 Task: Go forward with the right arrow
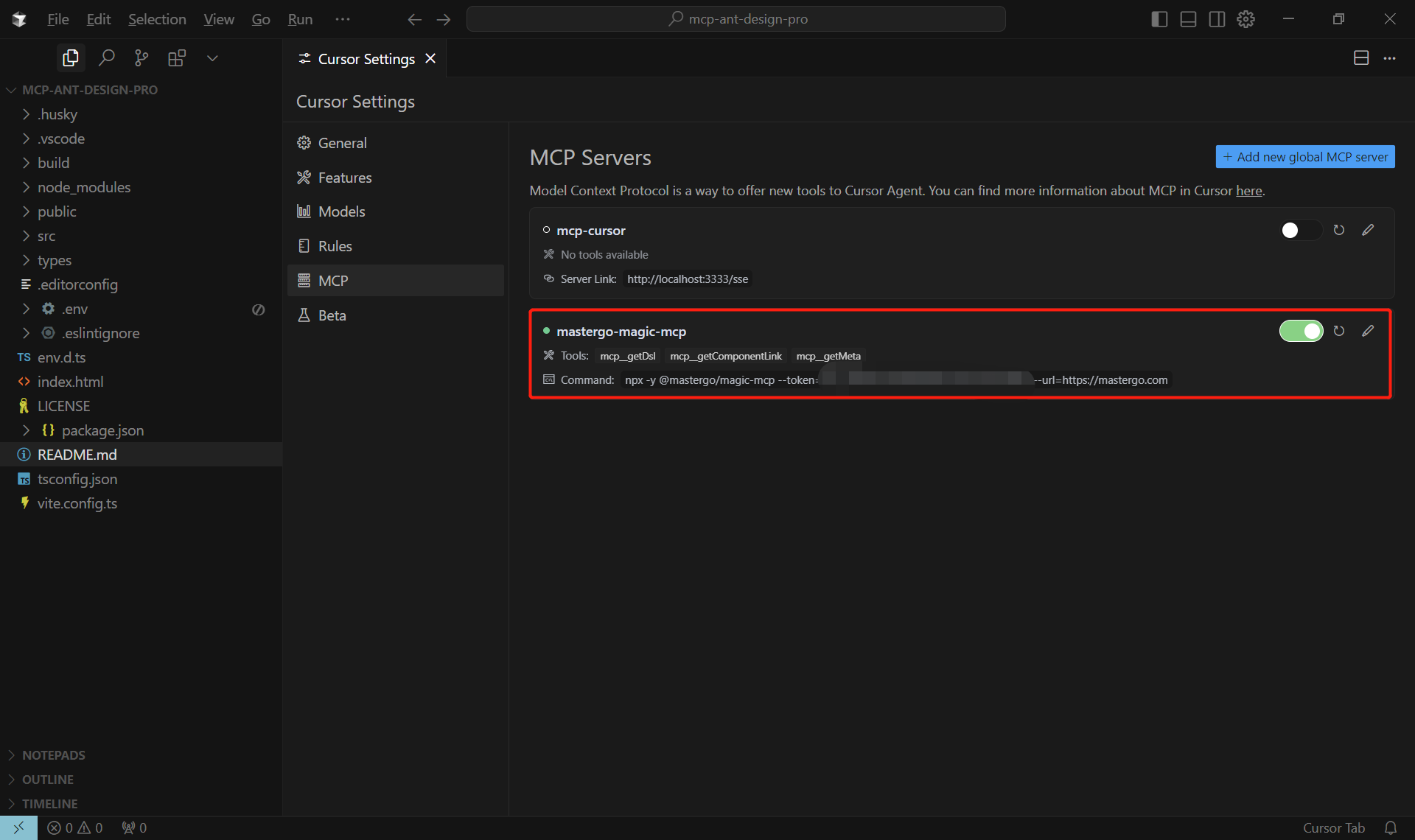(x=444, y=19)
